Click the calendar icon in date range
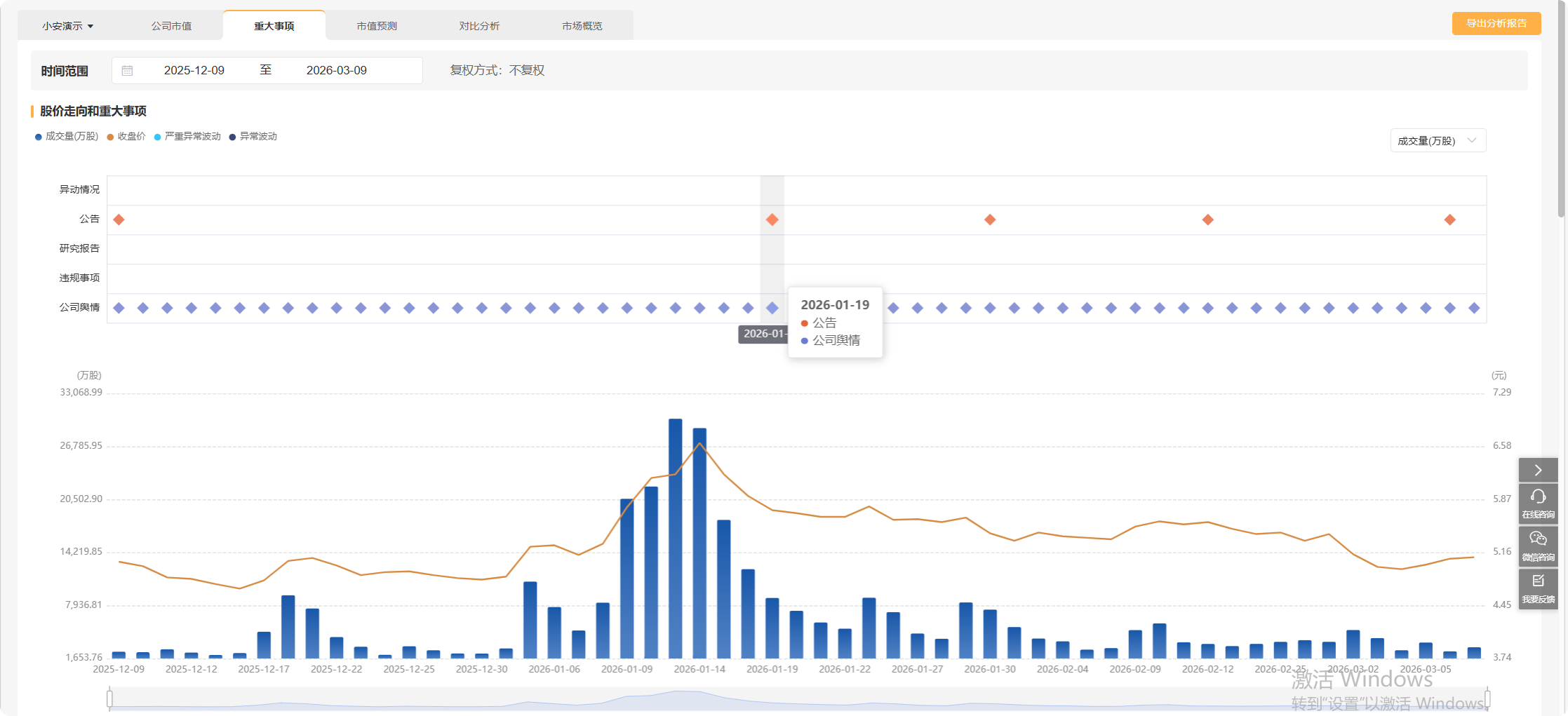The height and width of the screenshot is (716, 1568). [127, 71]
